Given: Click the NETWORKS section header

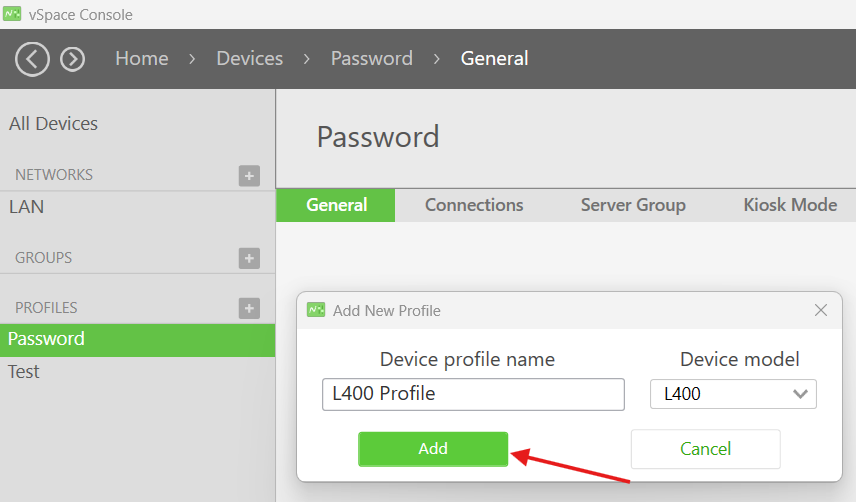Looking at the screenshot, I should click(x=54, y=175).
